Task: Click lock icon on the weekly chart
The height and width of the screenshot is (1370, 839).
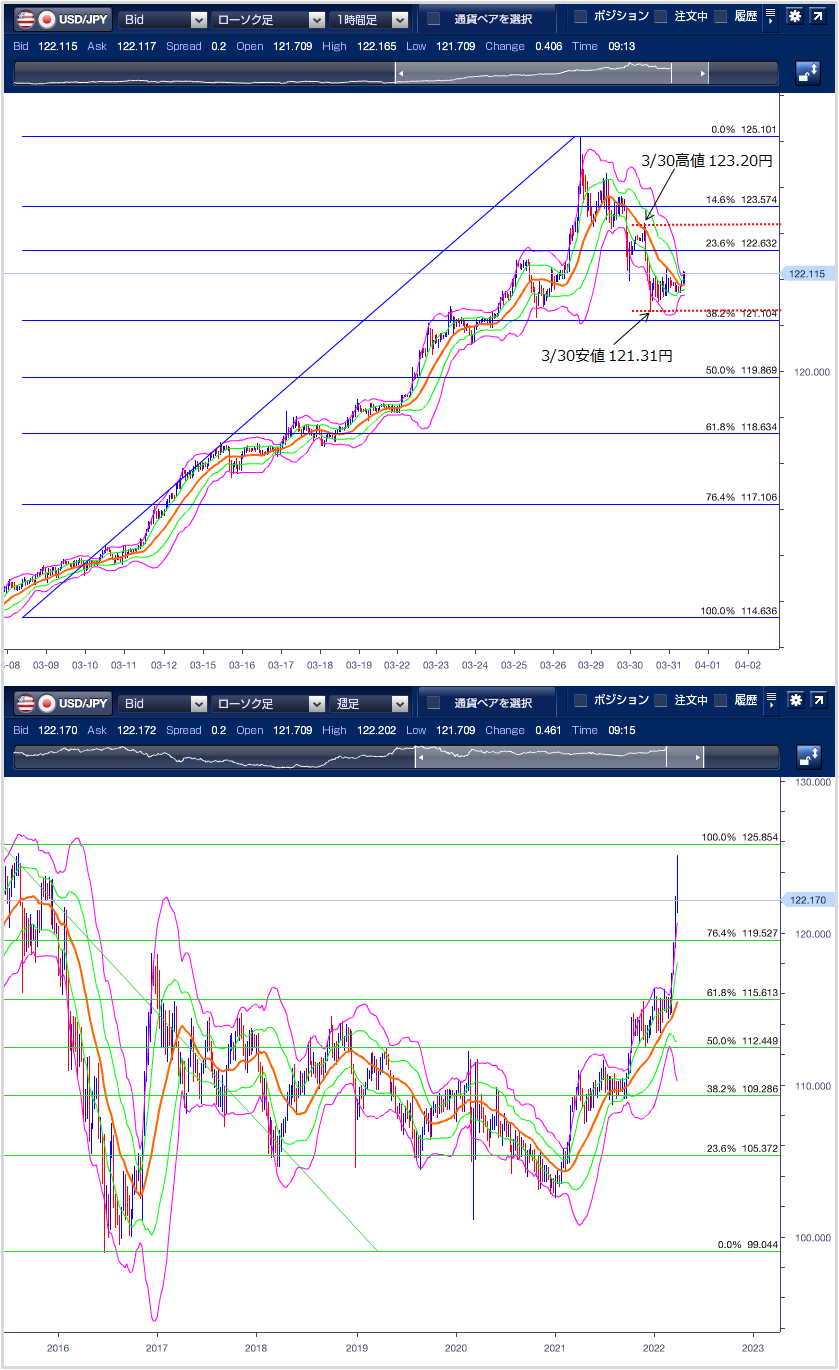Action: 808,757
